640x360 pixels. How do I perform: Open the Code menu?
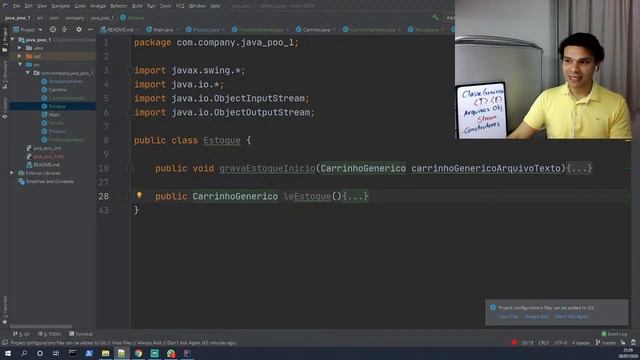pos(80,6)
